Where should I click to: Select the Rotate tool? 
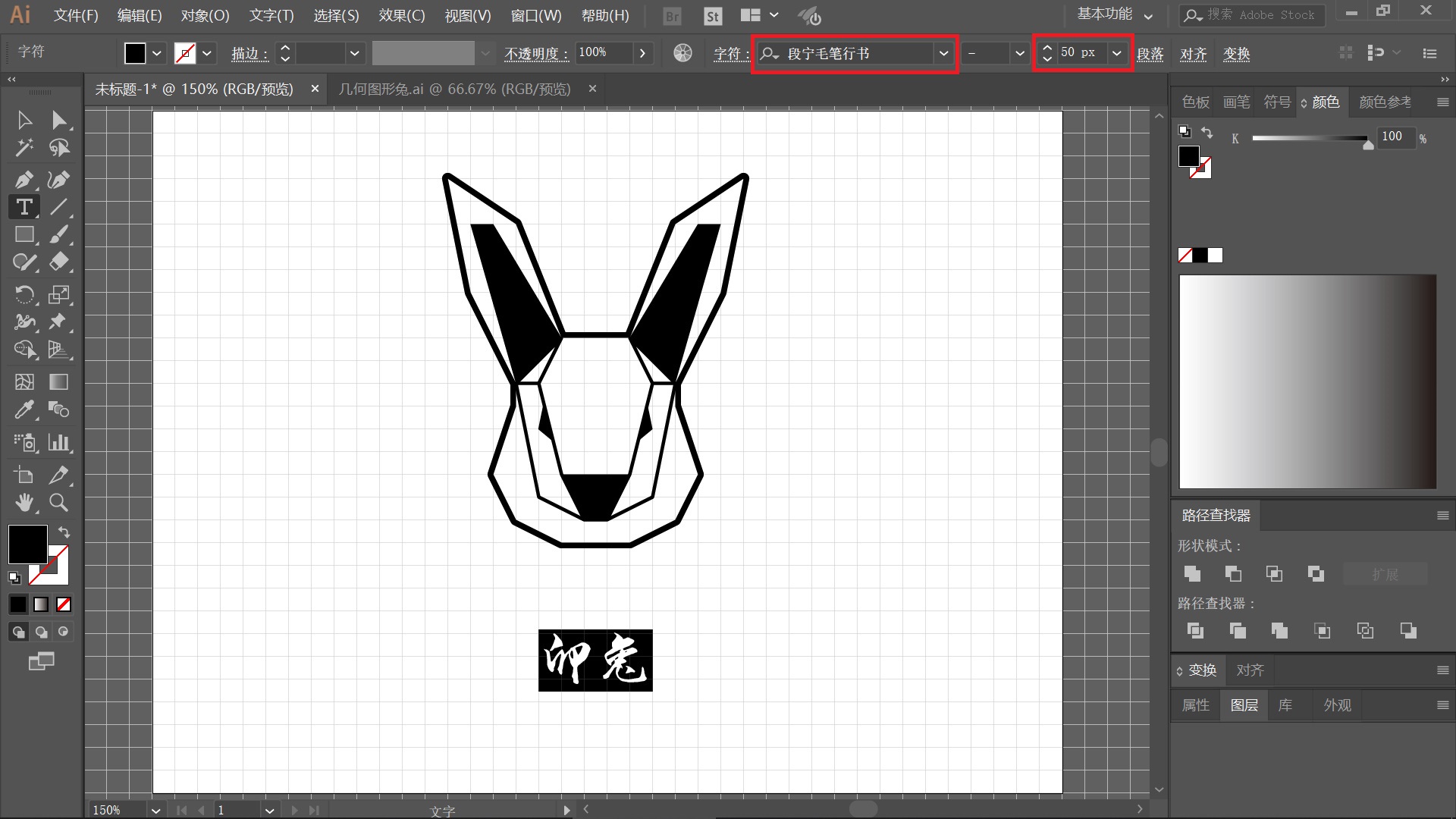24,294
